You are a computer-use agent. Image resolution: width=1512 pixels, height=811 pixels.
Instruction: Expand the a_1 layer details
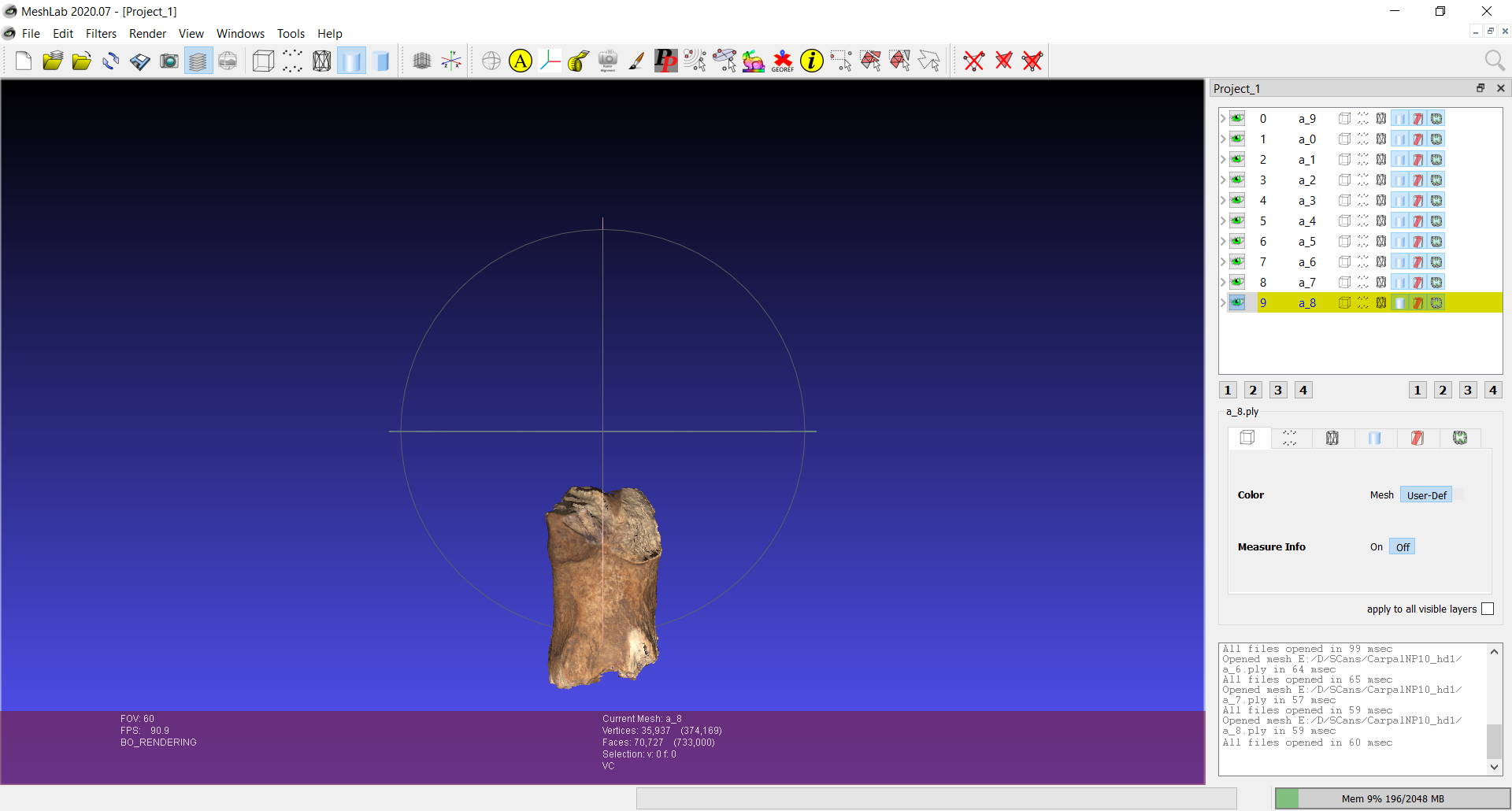pyautogui.click(x=1223, y=159)
